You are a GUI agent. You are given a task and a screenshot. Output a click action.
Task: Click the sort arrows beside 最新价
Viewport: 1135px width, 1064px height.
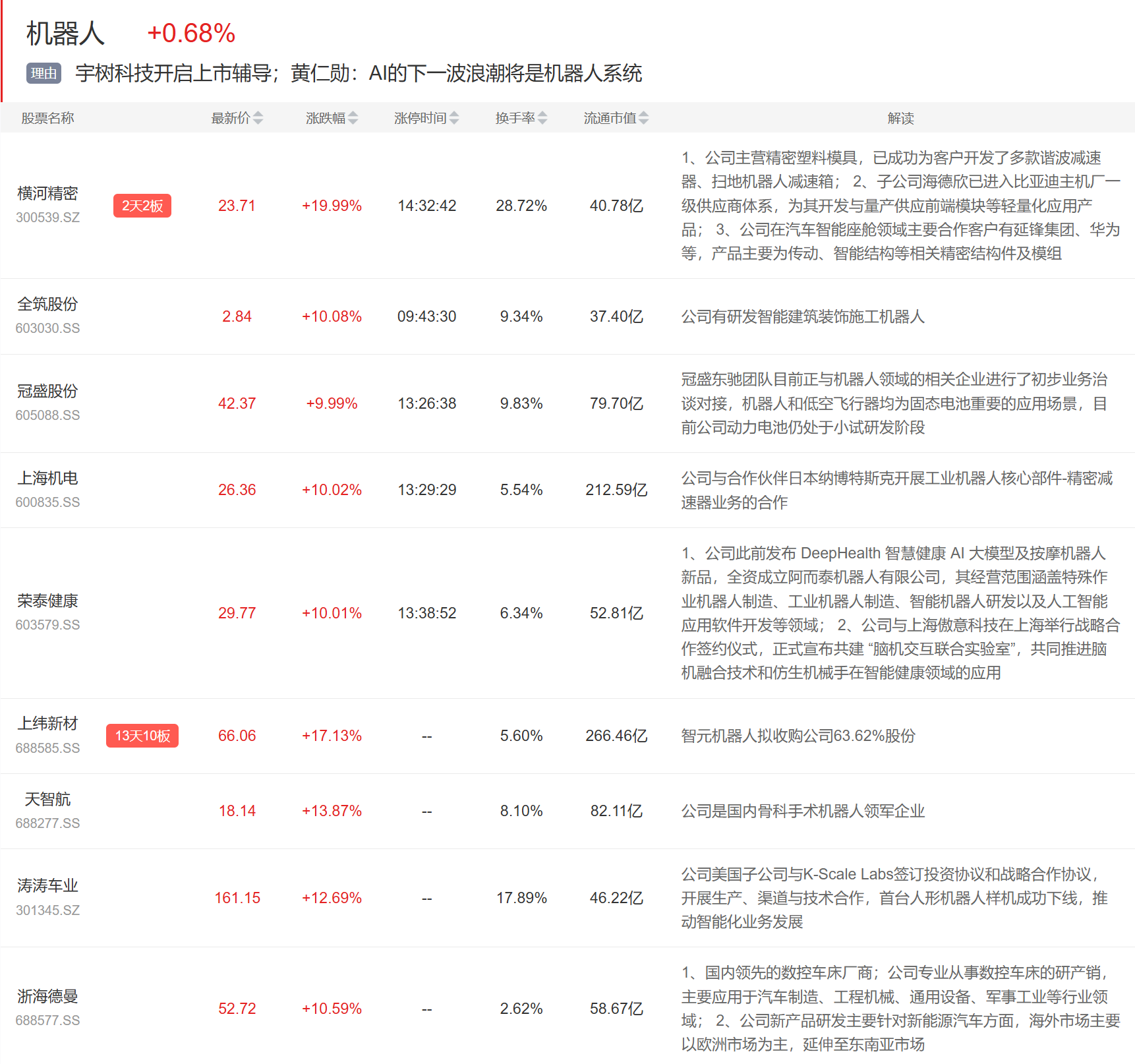258,118
